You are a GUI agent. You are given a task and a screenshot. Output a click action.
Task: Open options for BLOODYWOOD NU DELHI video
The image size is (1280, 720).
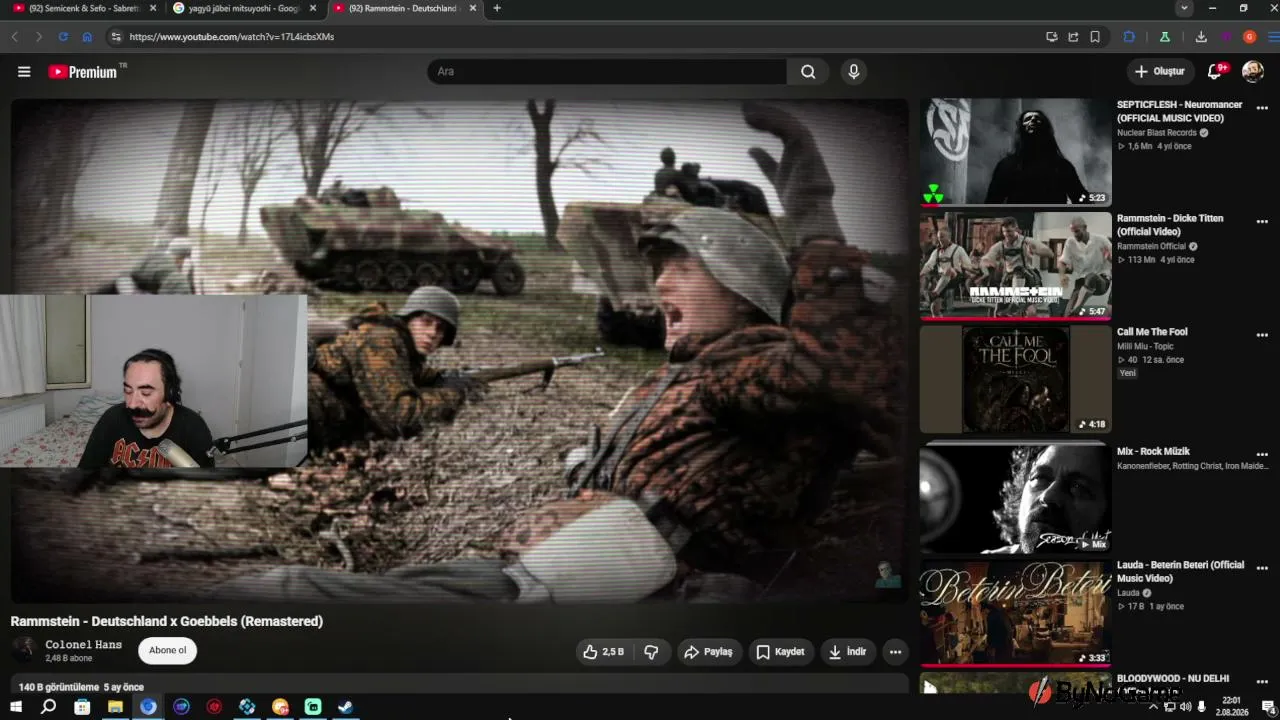click(1262, 682)
